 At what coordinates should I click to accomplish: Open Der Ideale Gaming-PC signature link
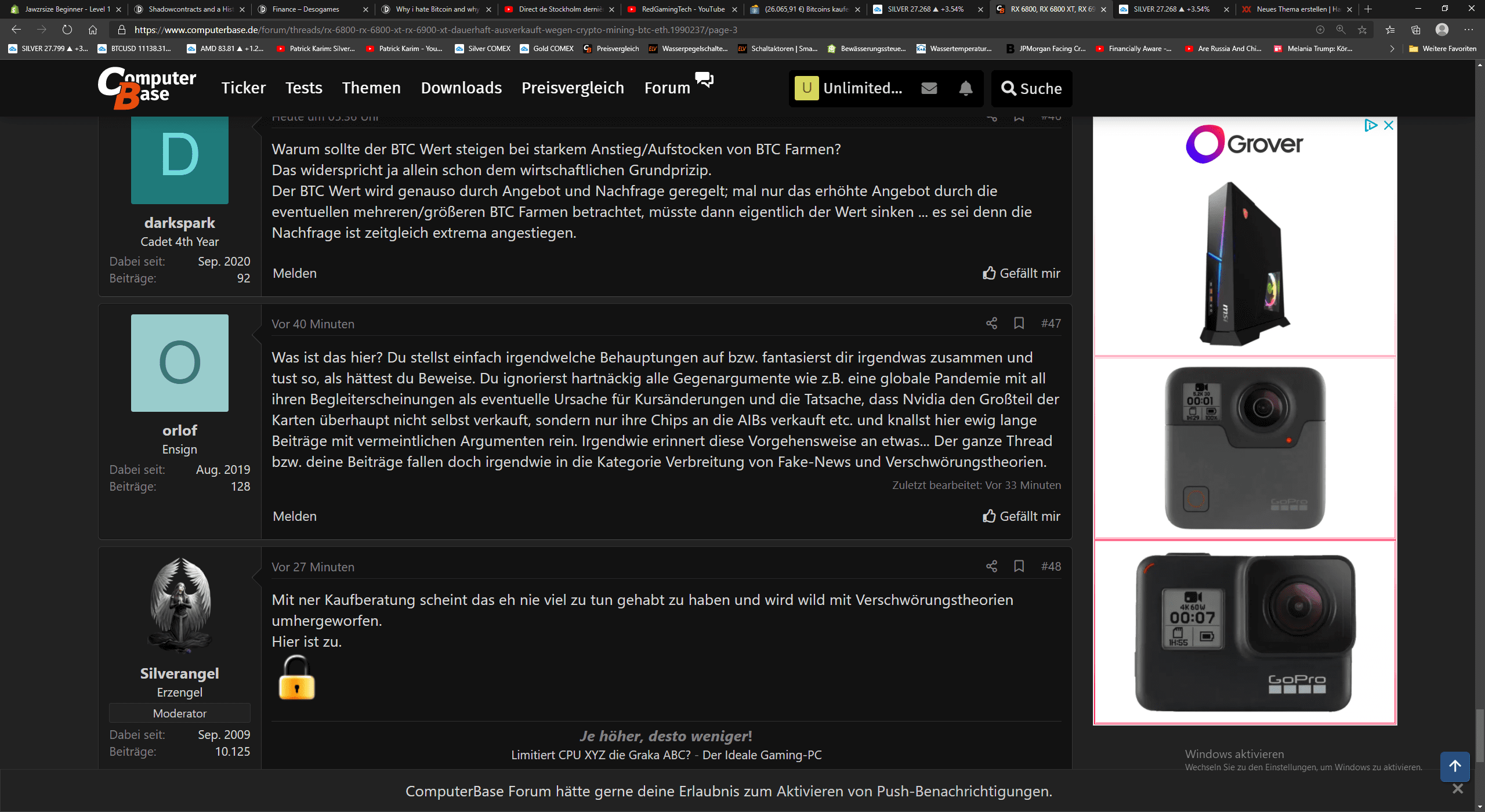pyautogui.click(x=762, y=755)
